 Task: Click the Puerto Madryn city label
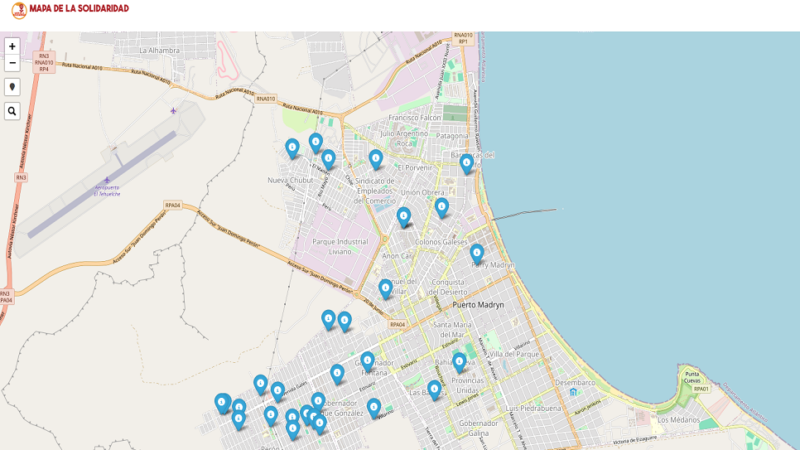click(478, 305)
